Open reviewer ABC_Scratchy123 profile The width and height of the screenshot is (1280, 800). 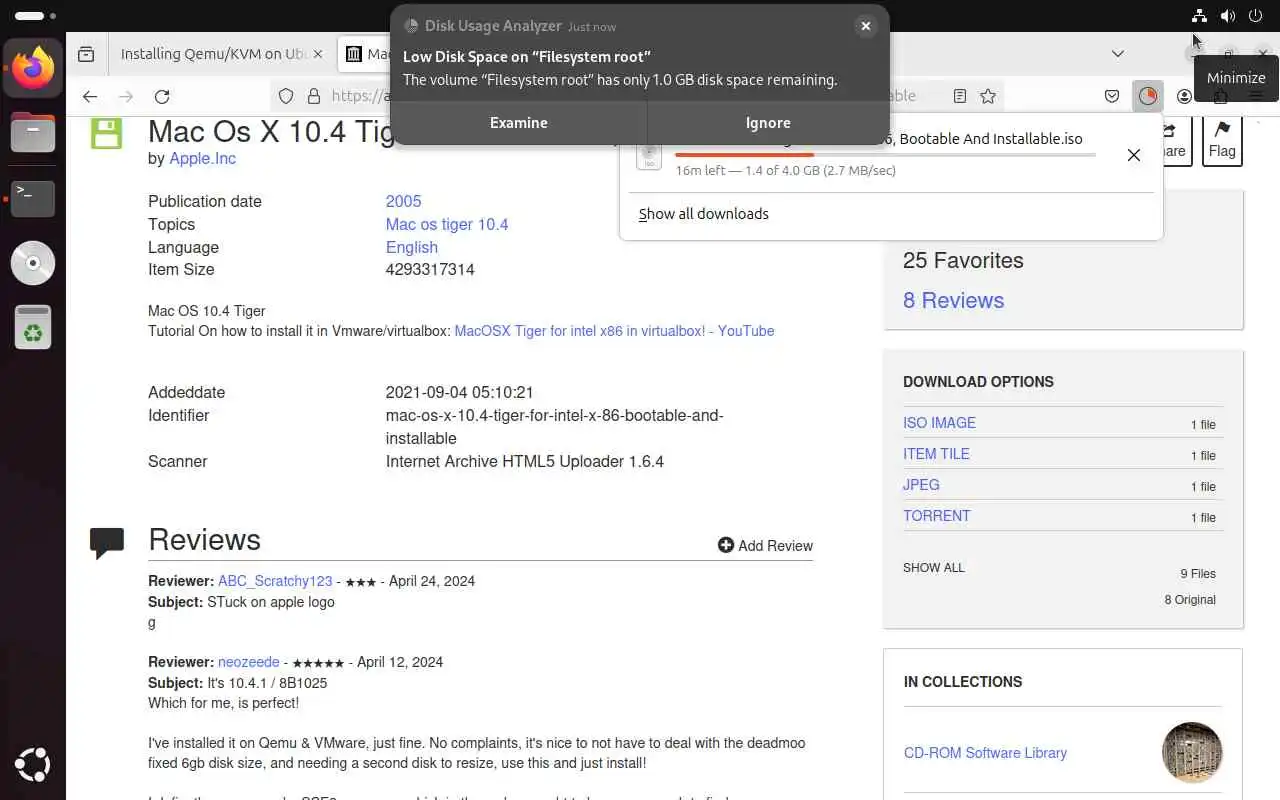pyautogui.click(x=275, y=581)
